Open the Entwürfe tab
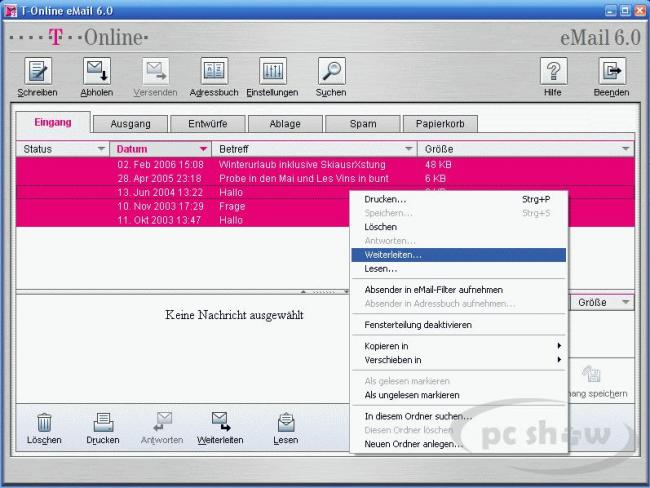 [x=208, y=124]
